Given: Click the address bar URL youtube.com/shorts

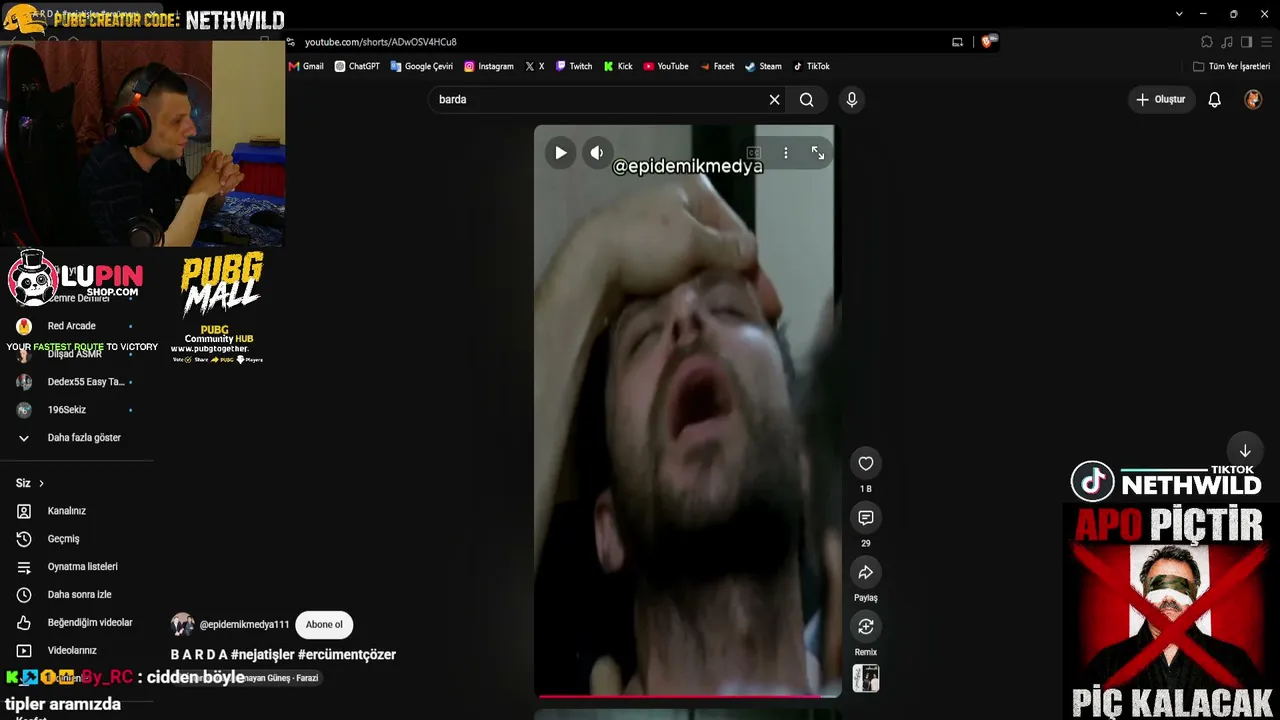Looking at the screenshot, I should pos(381,42).
